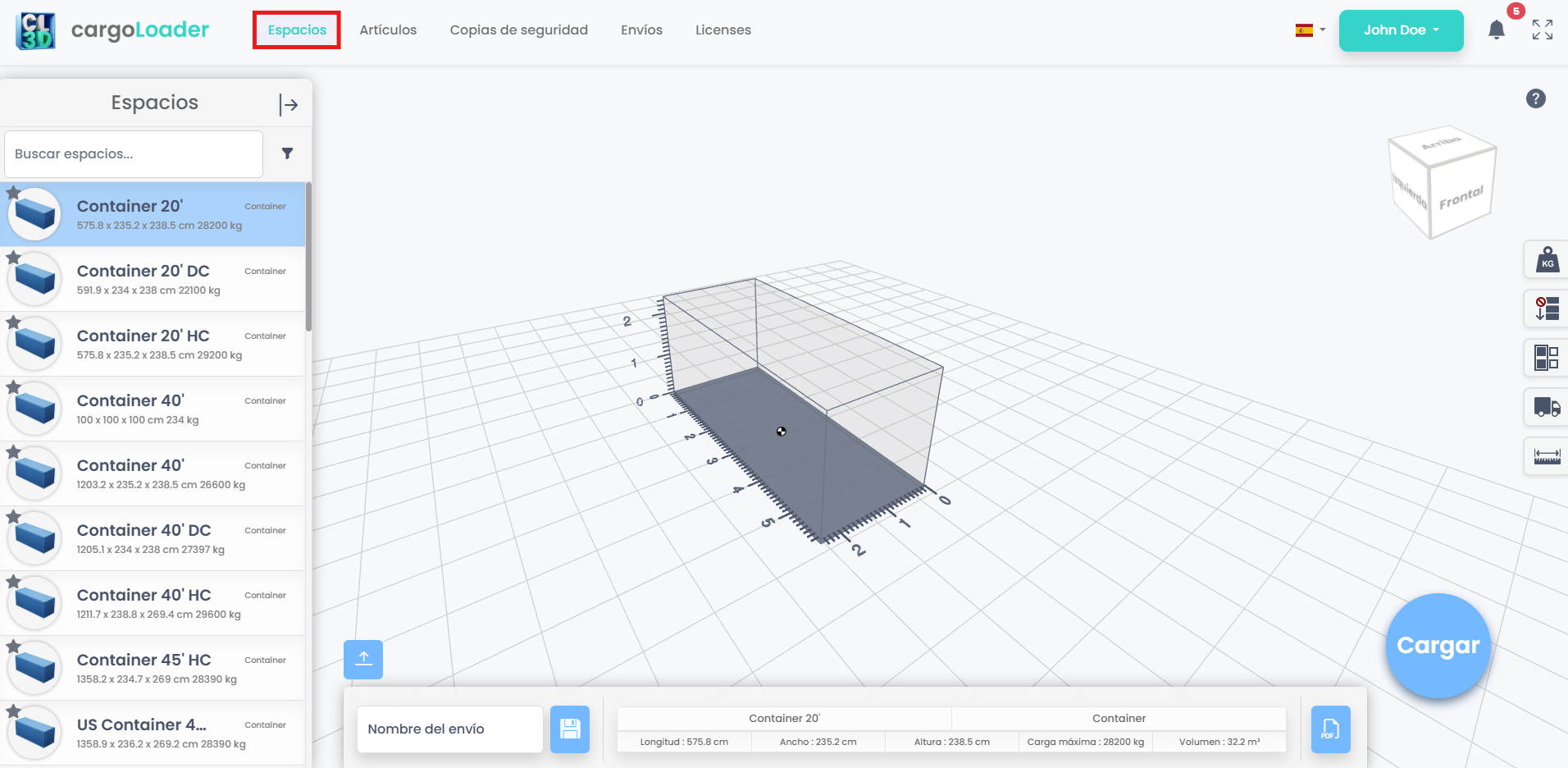Click the weight KG icon in right toolbar
The width and height of the screenshot is (1568, 768).
1547,261
